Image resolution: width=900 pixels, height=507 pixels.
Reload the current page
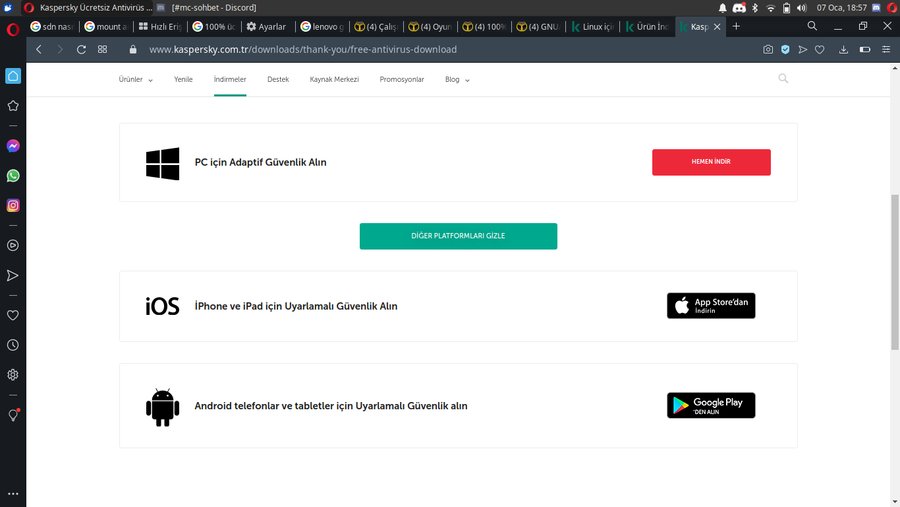[x=82, y=49]
